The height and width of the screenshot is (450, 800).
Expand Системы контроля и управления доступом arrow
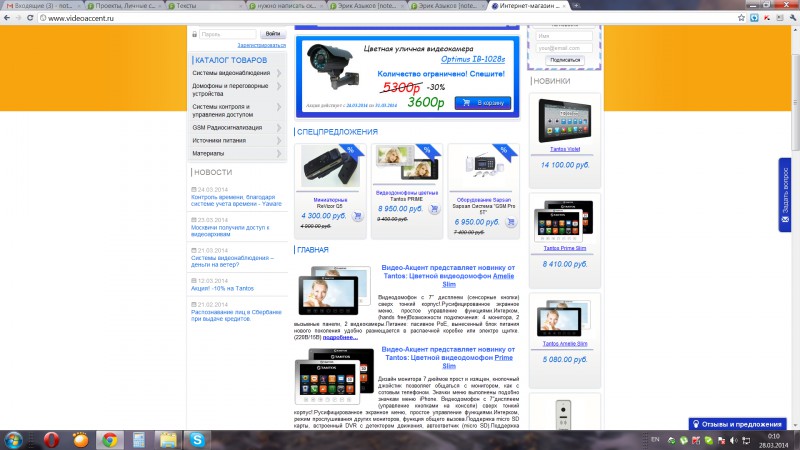[x=279, y=107]
